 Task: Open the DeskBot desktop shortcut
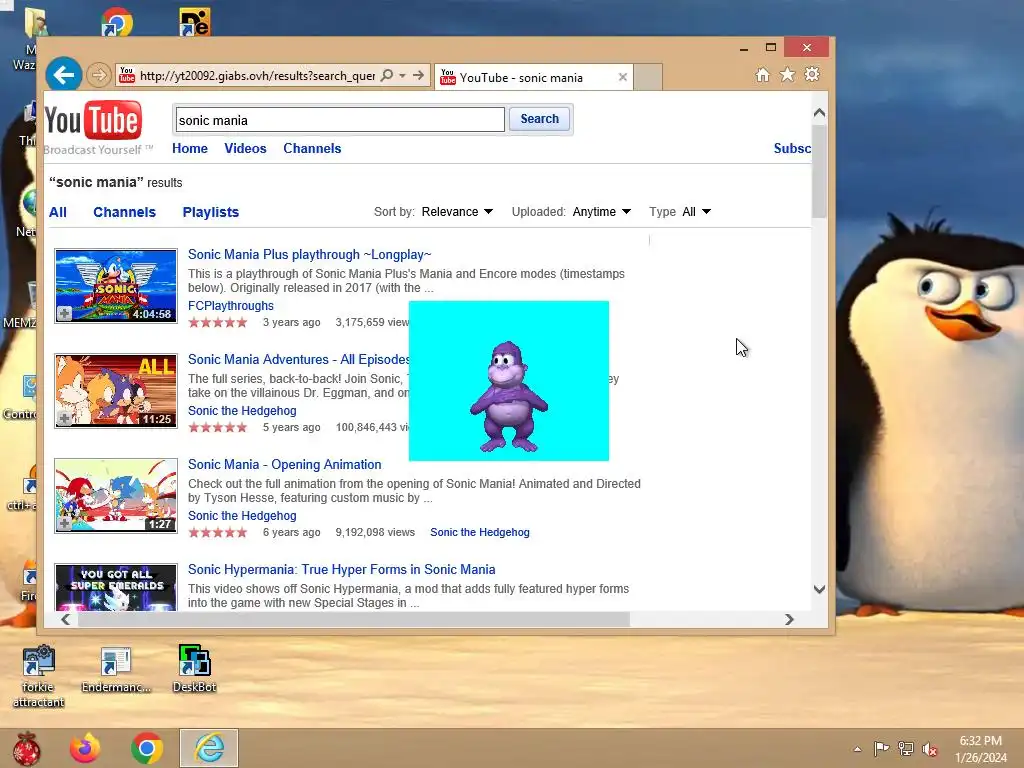coord(195,668)
